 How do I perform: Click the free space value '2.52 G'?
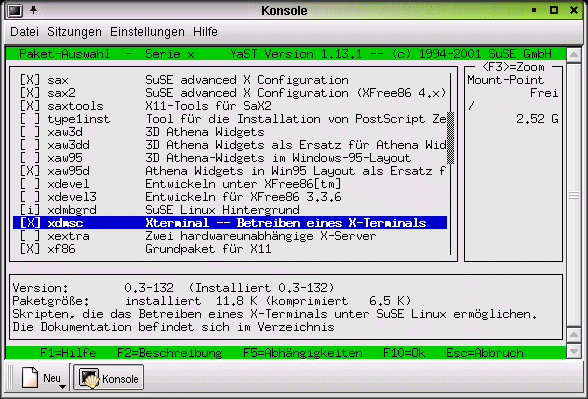537,119
